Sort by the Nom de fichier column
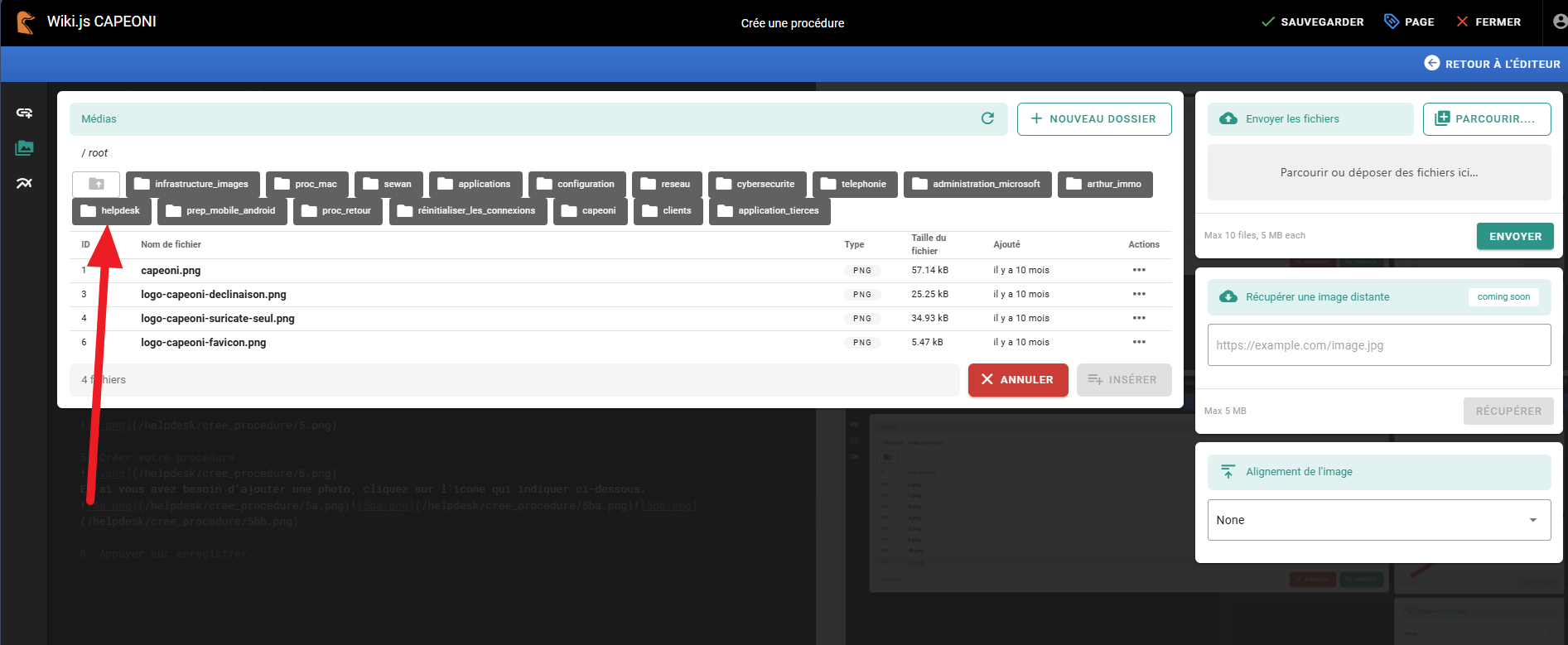The image size is (1568, 645). [171, 244]
